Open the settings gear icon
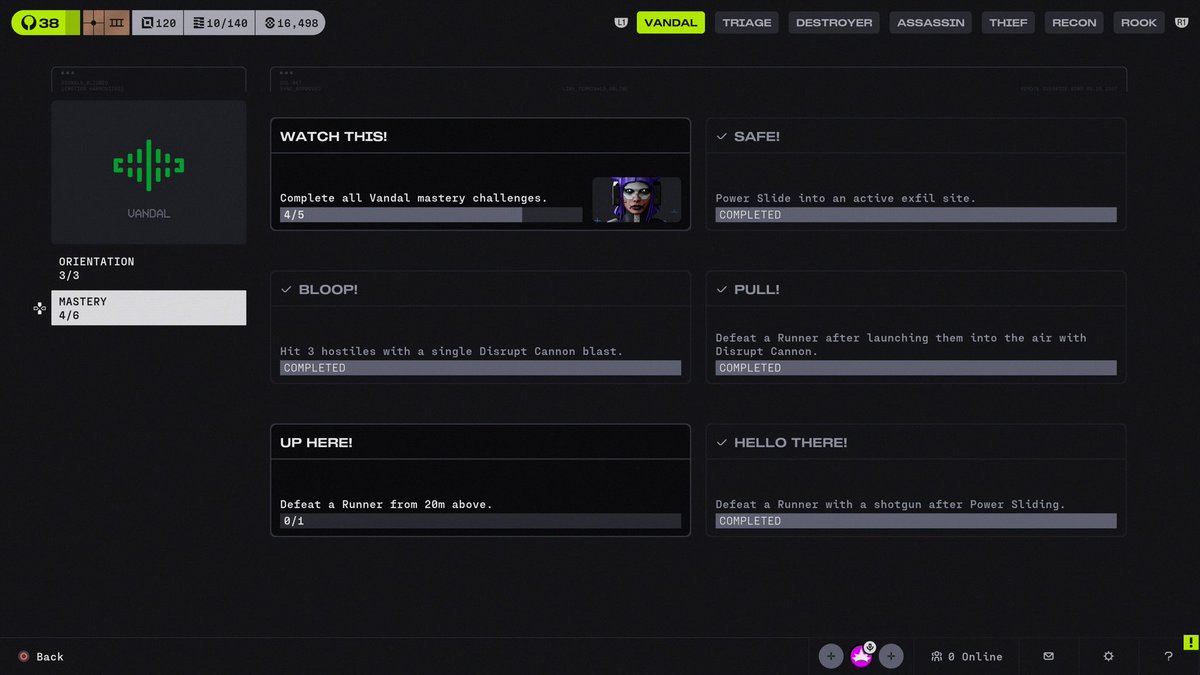1200x675 pixels. (x=1108, y=656)
